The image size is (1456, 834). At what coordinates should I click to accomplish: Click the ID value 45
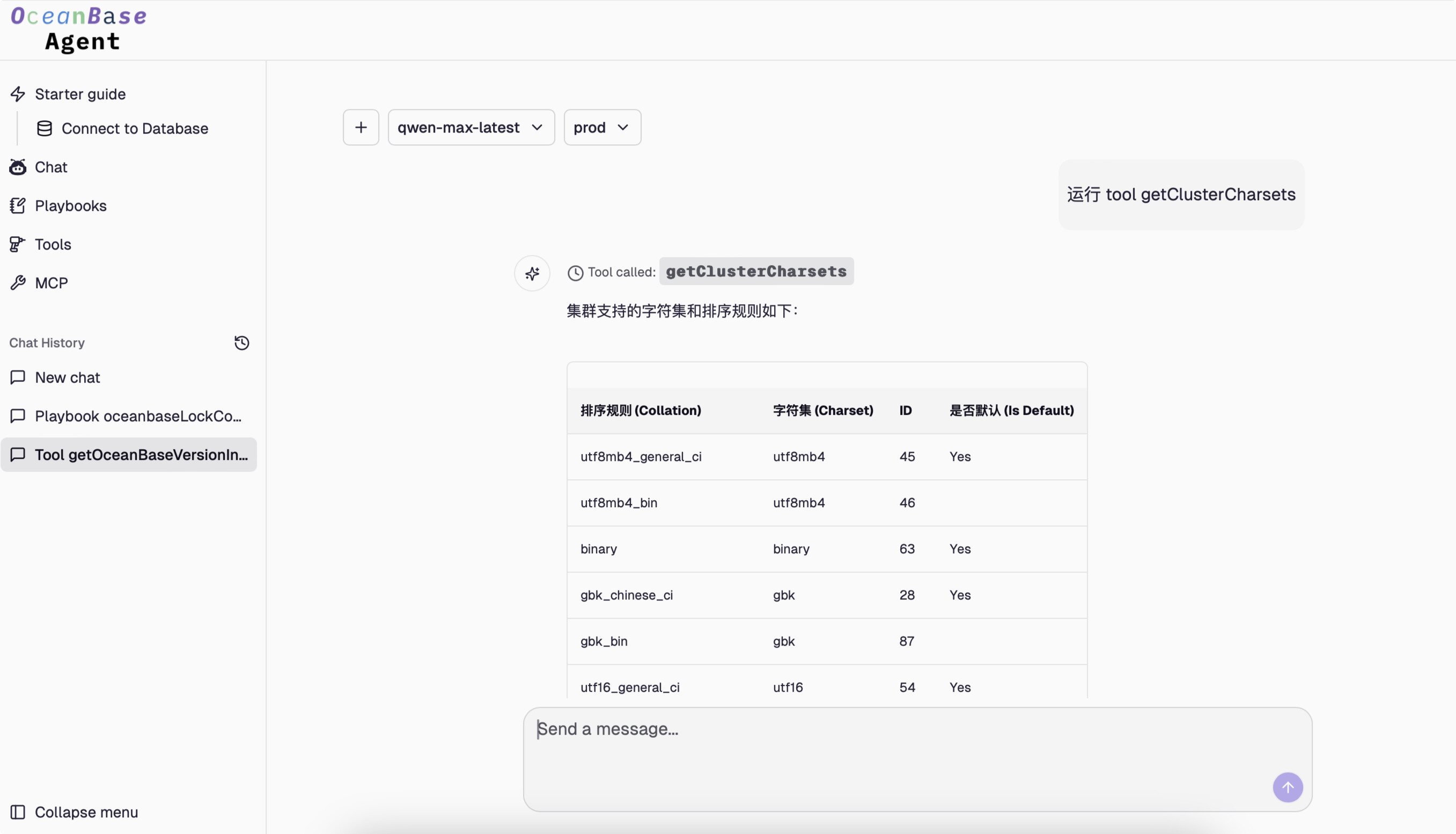[x=907, y=457]
